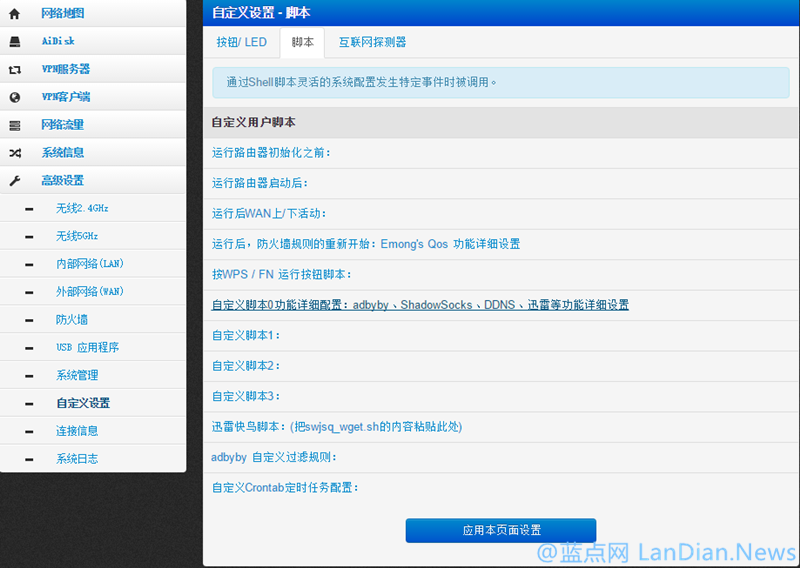
Task: Click the globe icon beside VPN客户端
Action: pos(15,97)
